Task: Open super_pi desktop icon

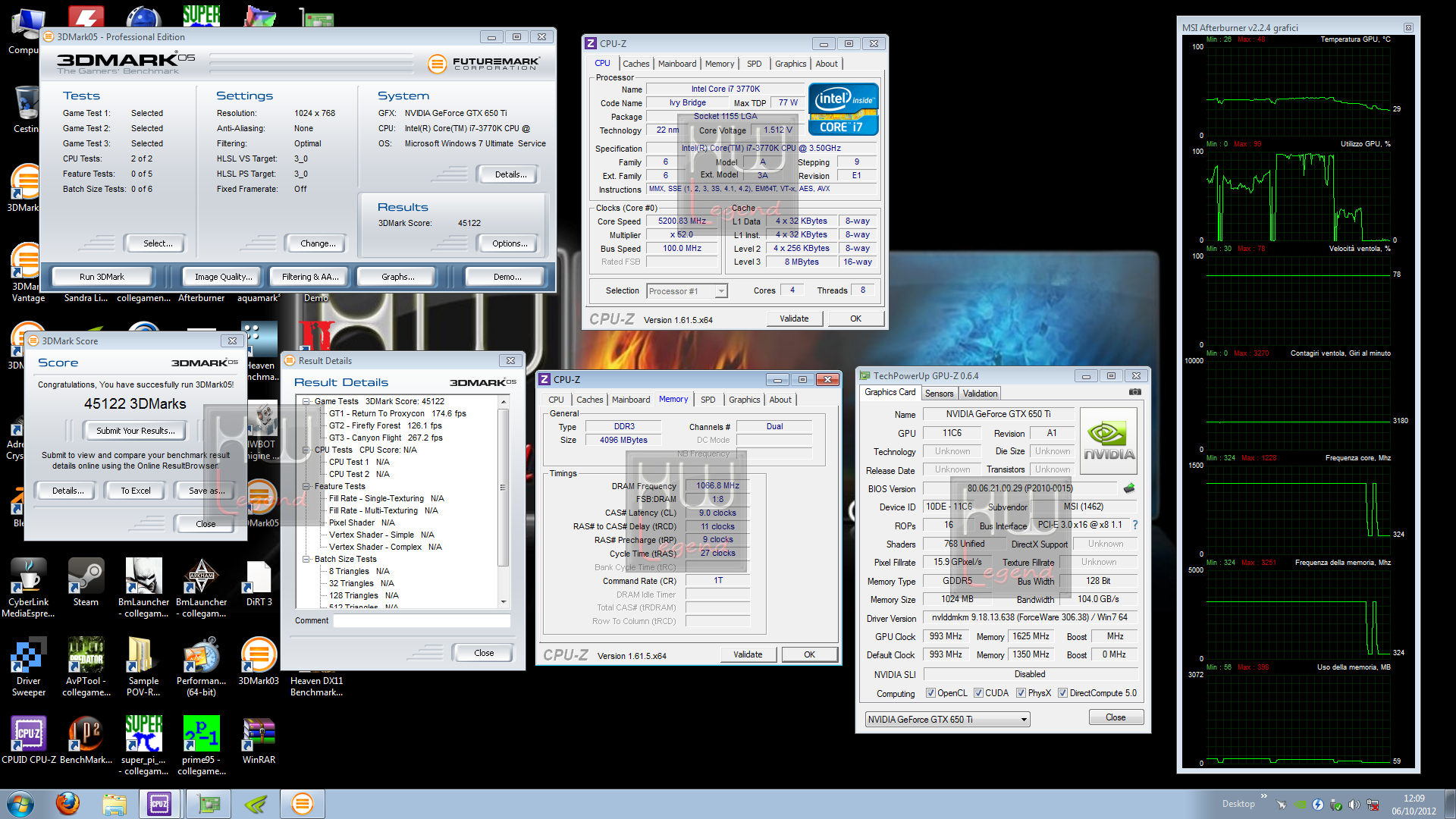Action: pos(143,745)
